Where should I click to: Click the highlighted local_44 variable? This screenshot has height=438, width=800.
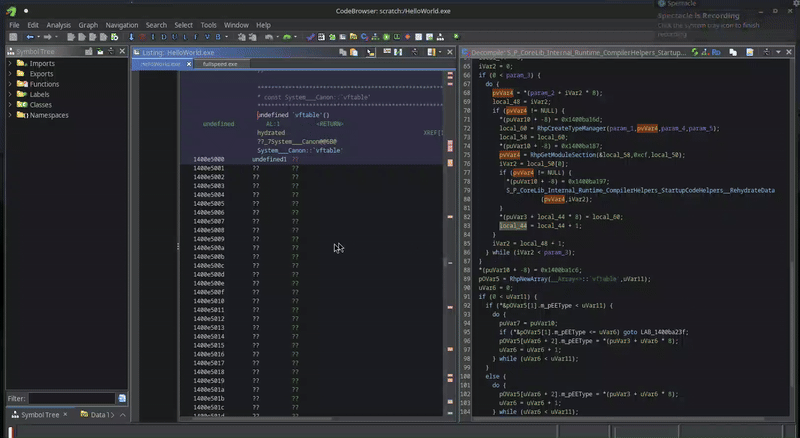(x=513, y=226)
